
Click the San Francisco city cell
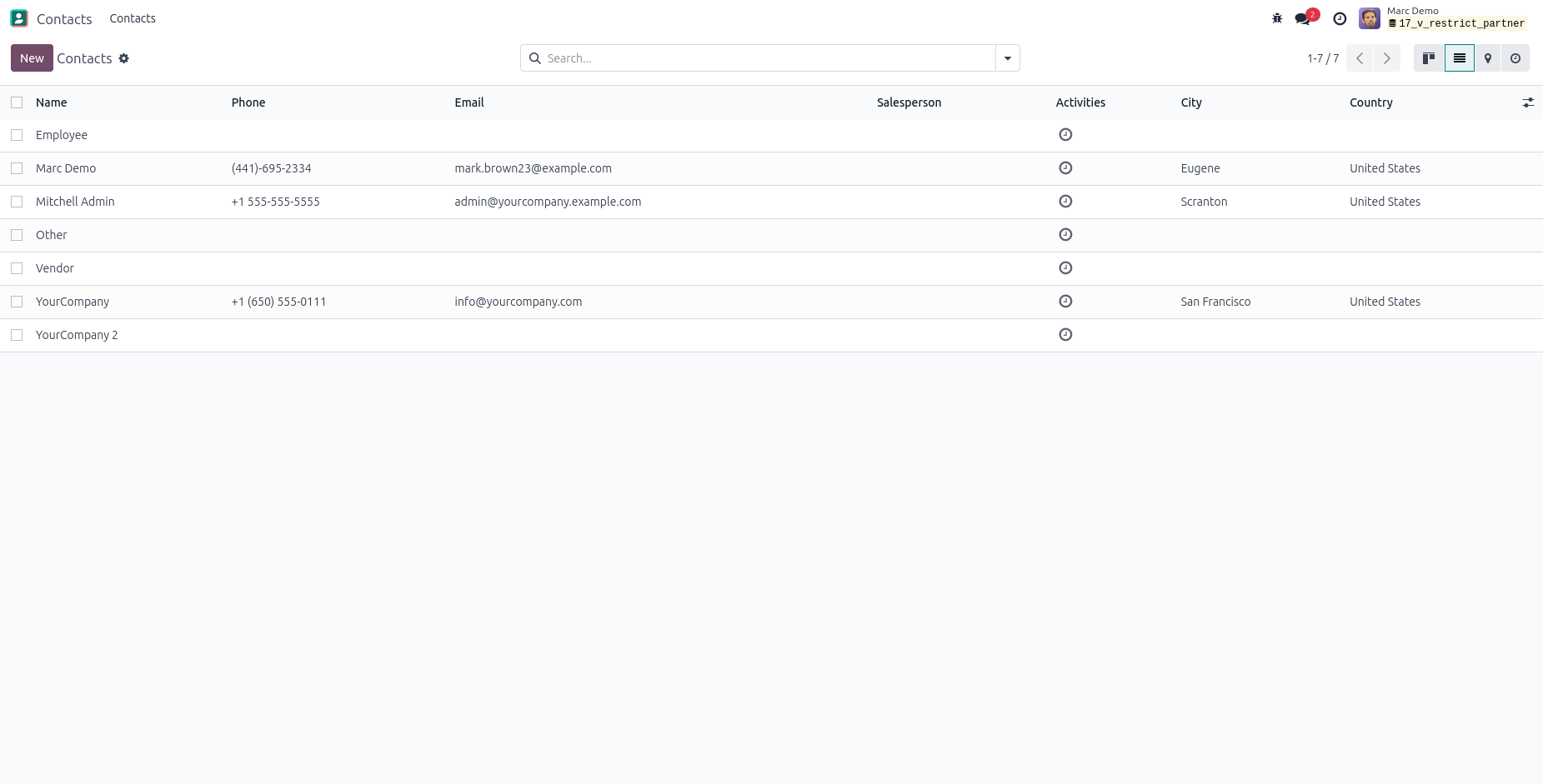1215,302
